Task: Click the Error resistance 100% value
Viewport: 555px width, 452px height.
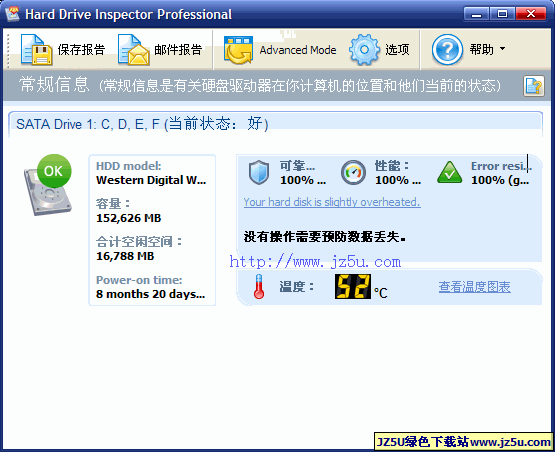Action: (x=500, y=180)
